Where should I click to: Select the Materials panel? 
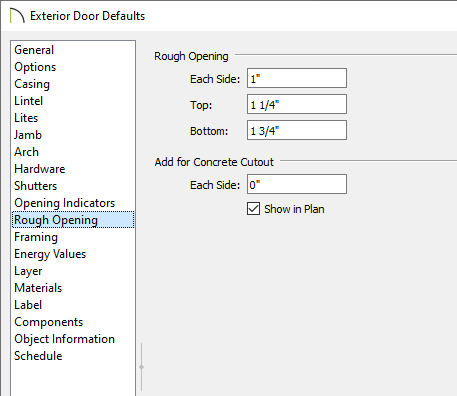[x=38, y=288]
